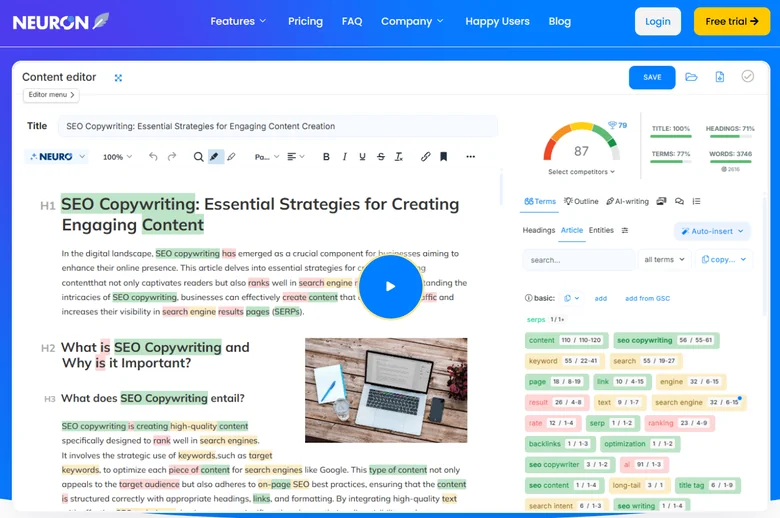
Task: Expand the Editor menu
Action: tap(51, 95)
